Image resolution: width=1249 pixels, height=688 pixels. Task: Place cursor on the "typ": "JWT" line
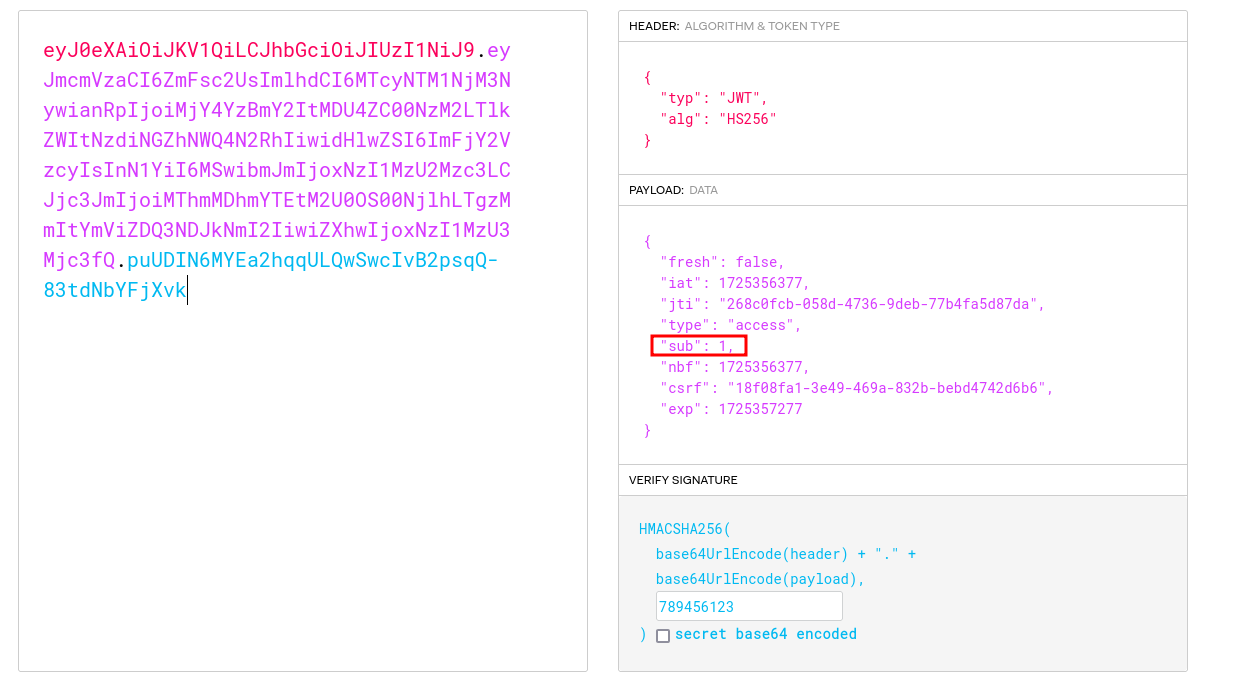(714, 98)
